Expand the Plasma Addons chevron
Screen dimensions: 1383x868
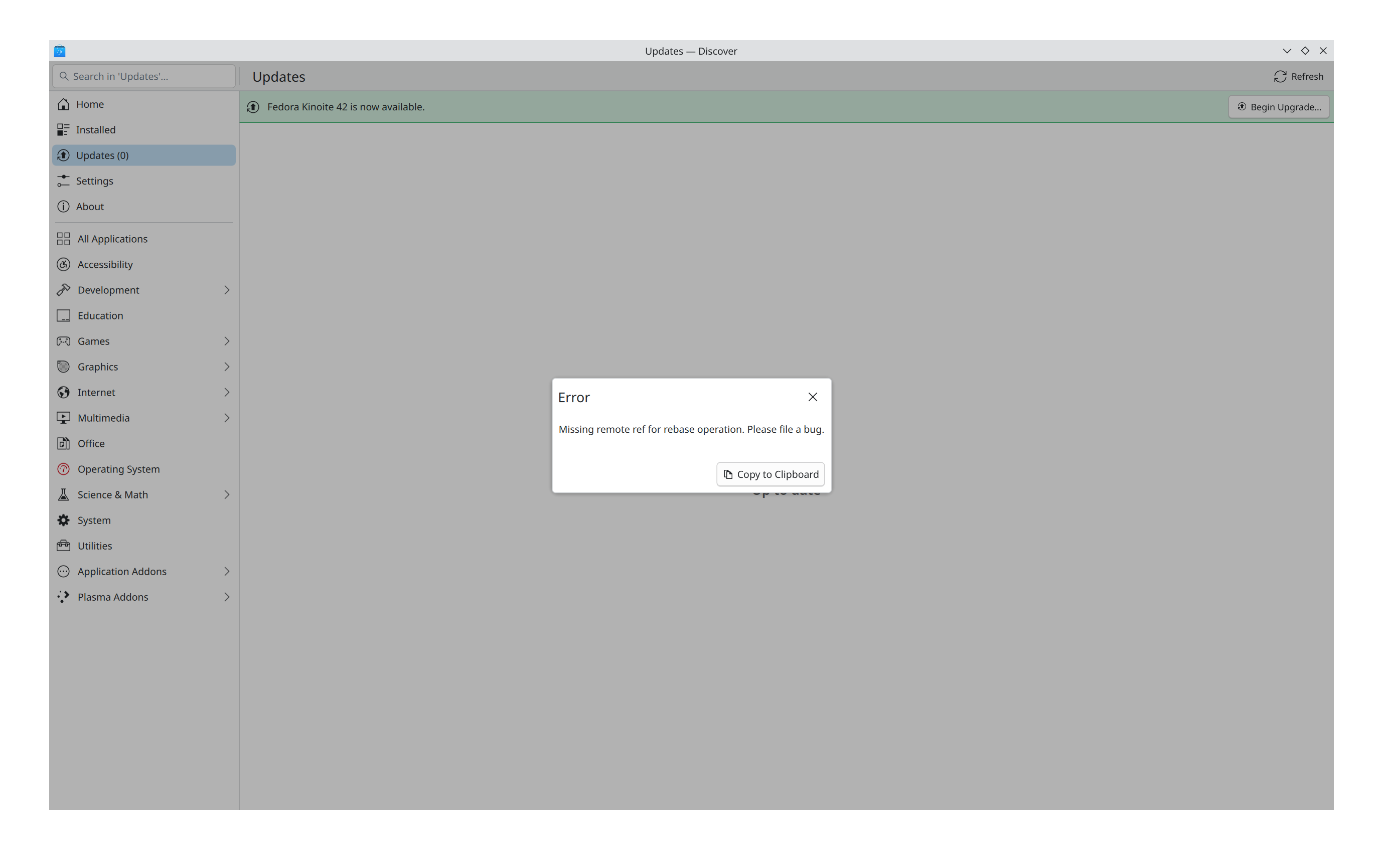point(227,597)
